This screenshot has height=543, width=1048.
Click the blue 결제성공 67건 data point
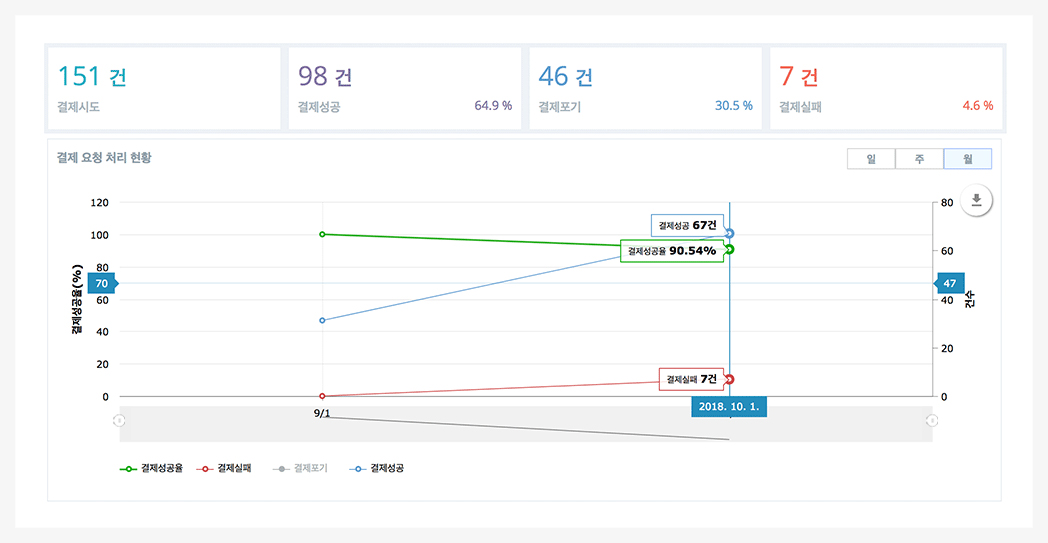tap(730, 233)
